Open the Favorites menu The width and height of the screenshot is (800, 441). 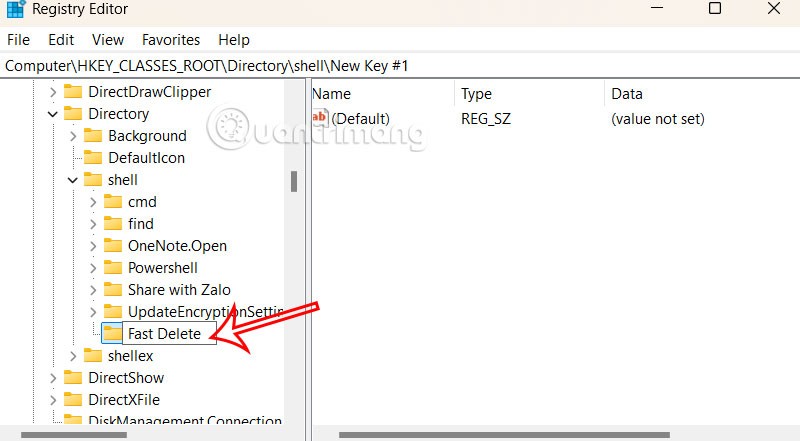171,40
